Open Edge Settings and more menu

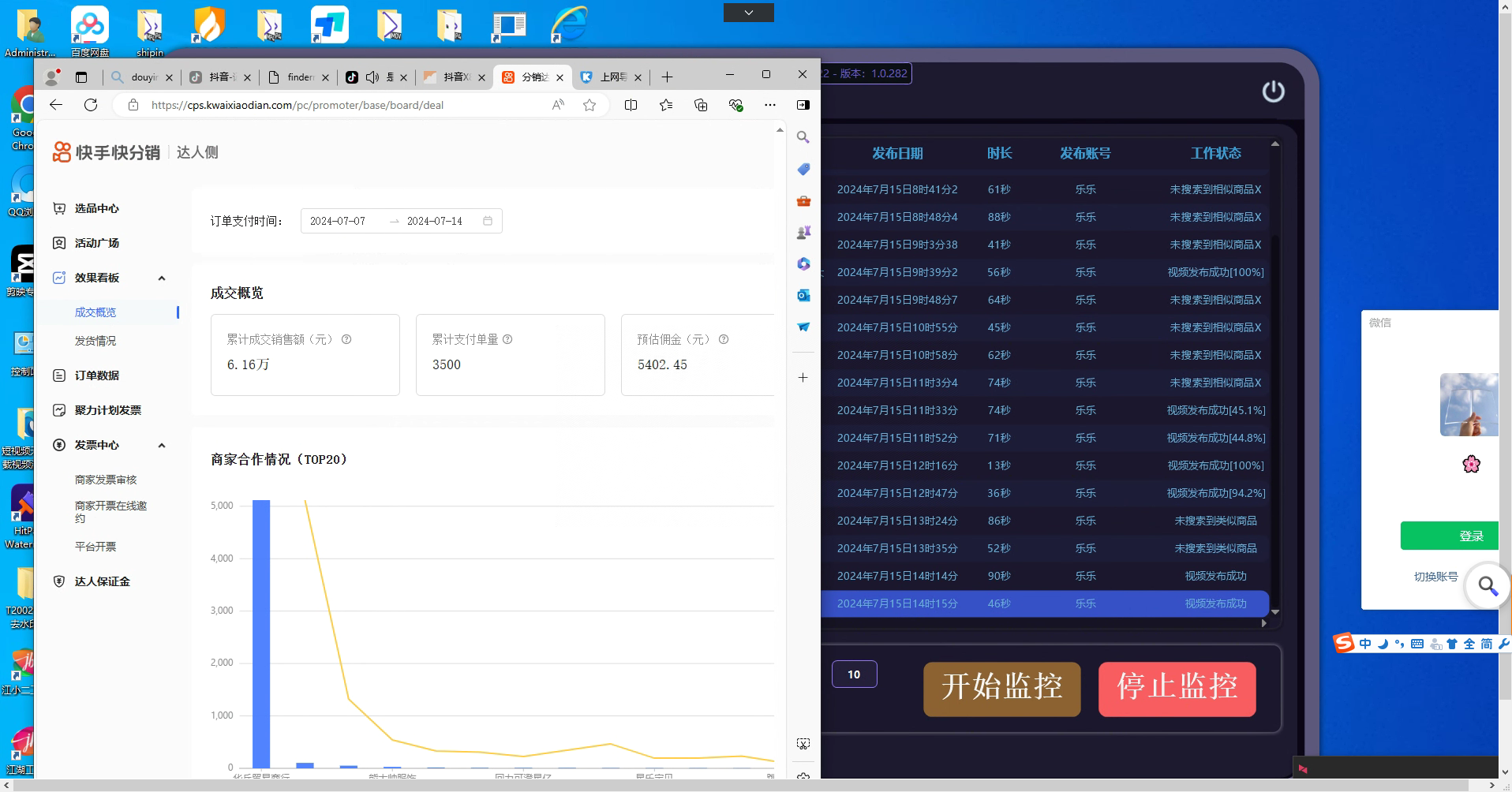click(770, 105)
